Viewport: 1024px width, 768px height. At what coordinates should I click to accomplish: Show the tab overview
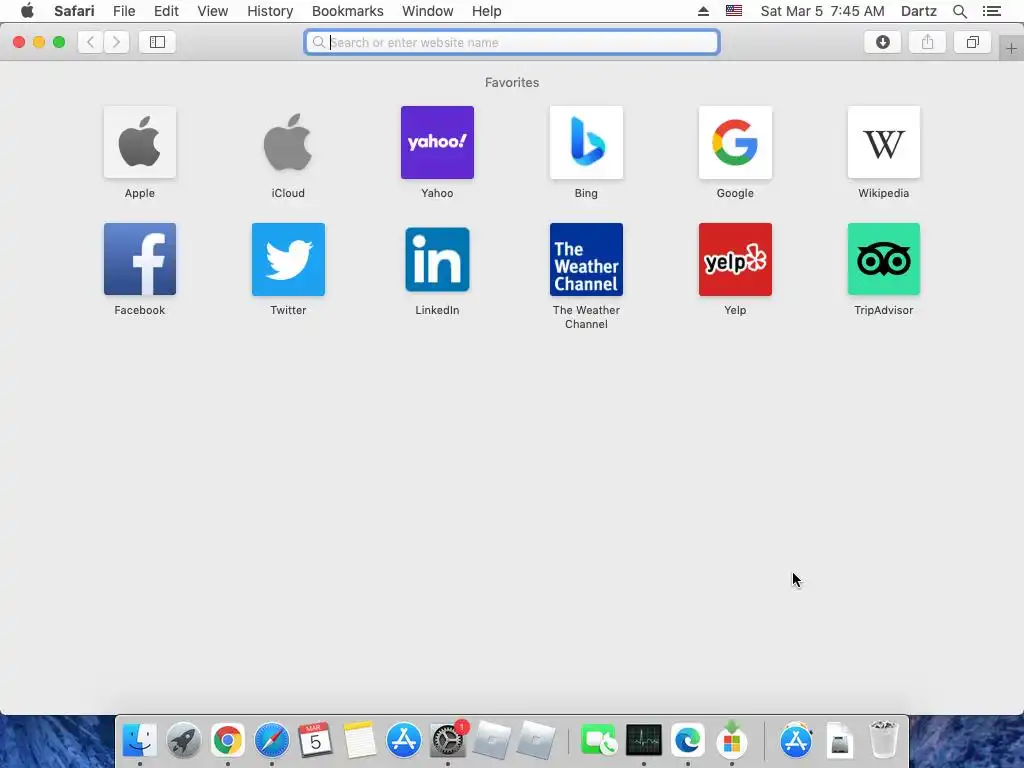pyautogui.click(x=972, y=42)
